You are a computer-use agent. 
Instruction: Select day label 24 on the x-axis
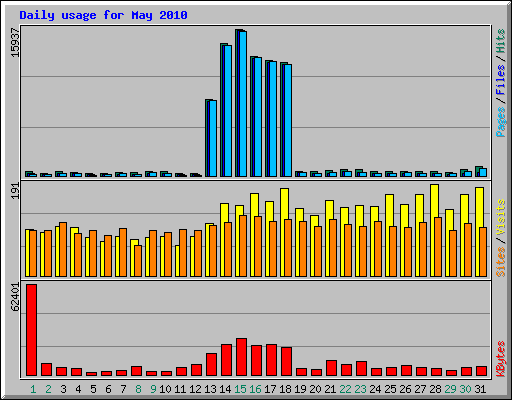pyautogui.click(x=375, y=389)
